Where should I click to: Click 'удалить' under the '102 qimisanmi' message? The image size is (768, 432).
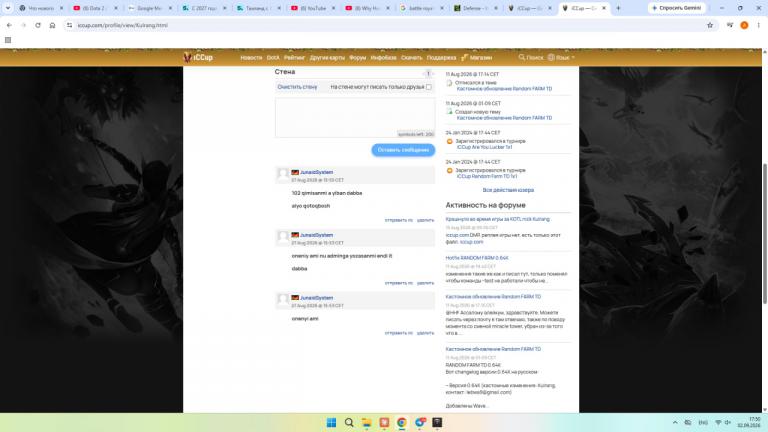425,220
